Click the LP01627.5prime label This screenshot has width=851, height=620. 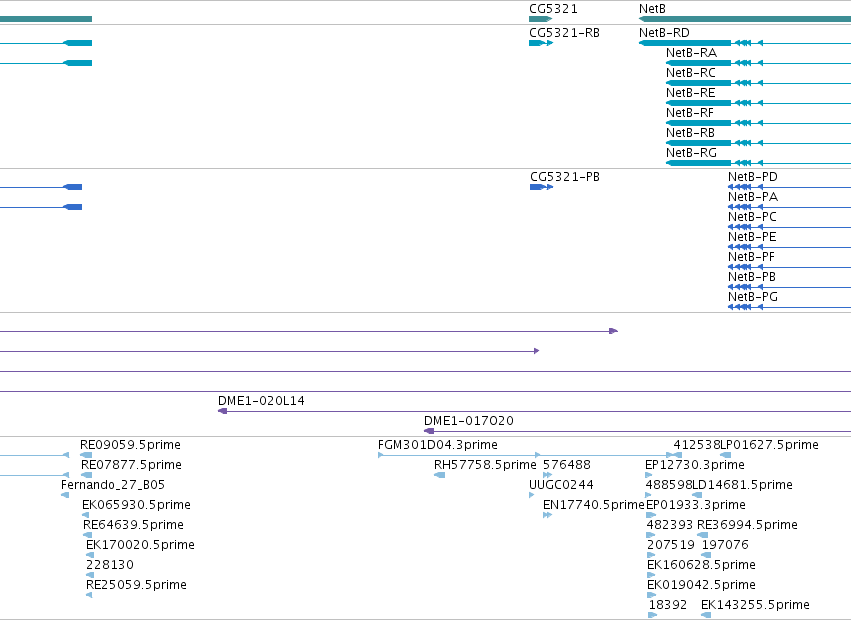(770, 445)
